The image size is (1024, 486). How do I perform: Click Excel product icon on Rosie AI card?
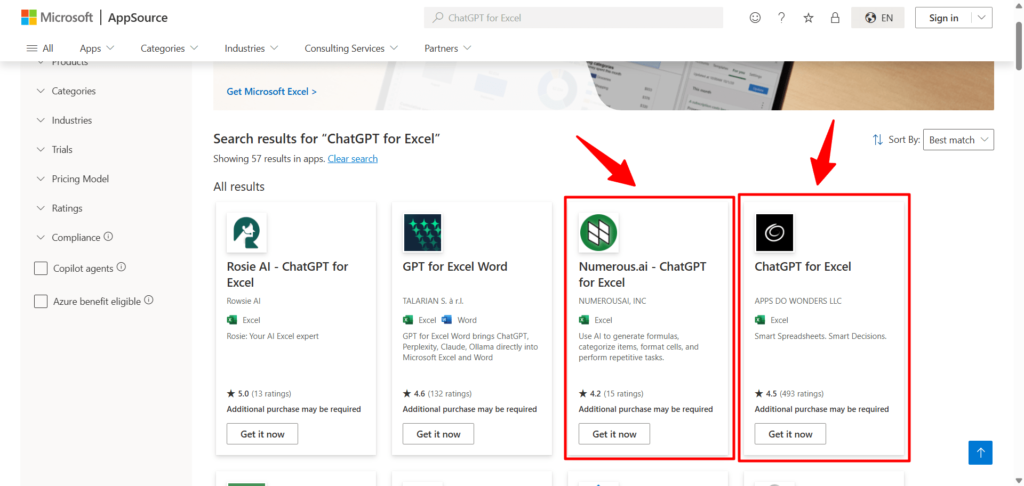tap(232, 320)
